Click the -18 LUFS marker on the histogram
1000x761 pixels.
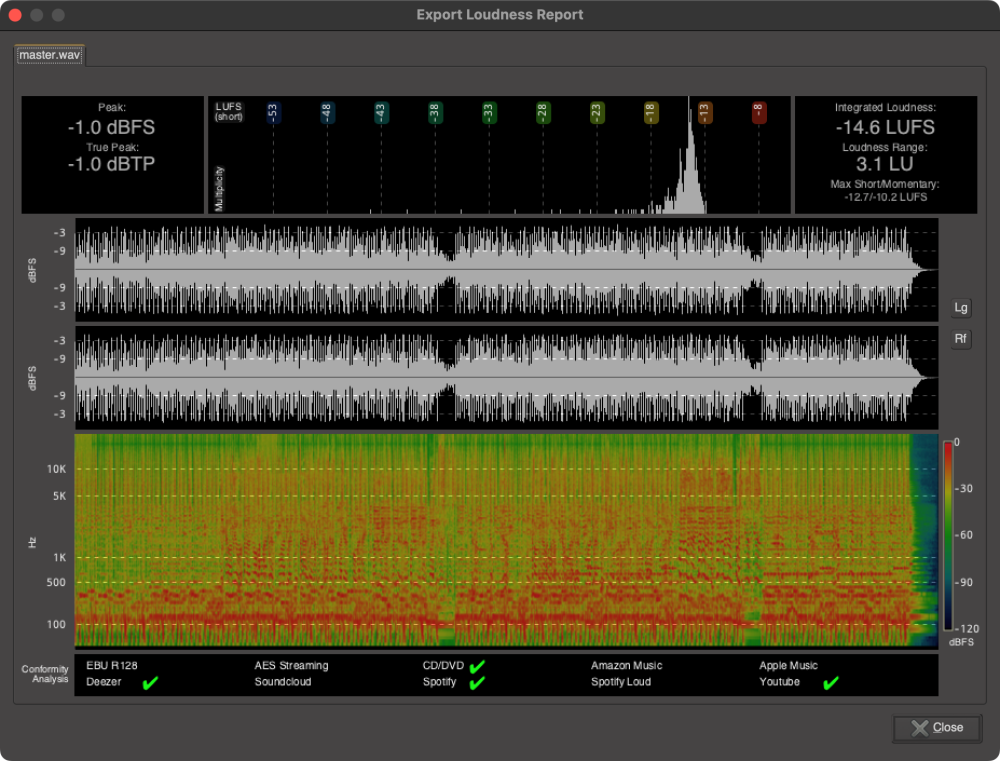pos(650,113)
